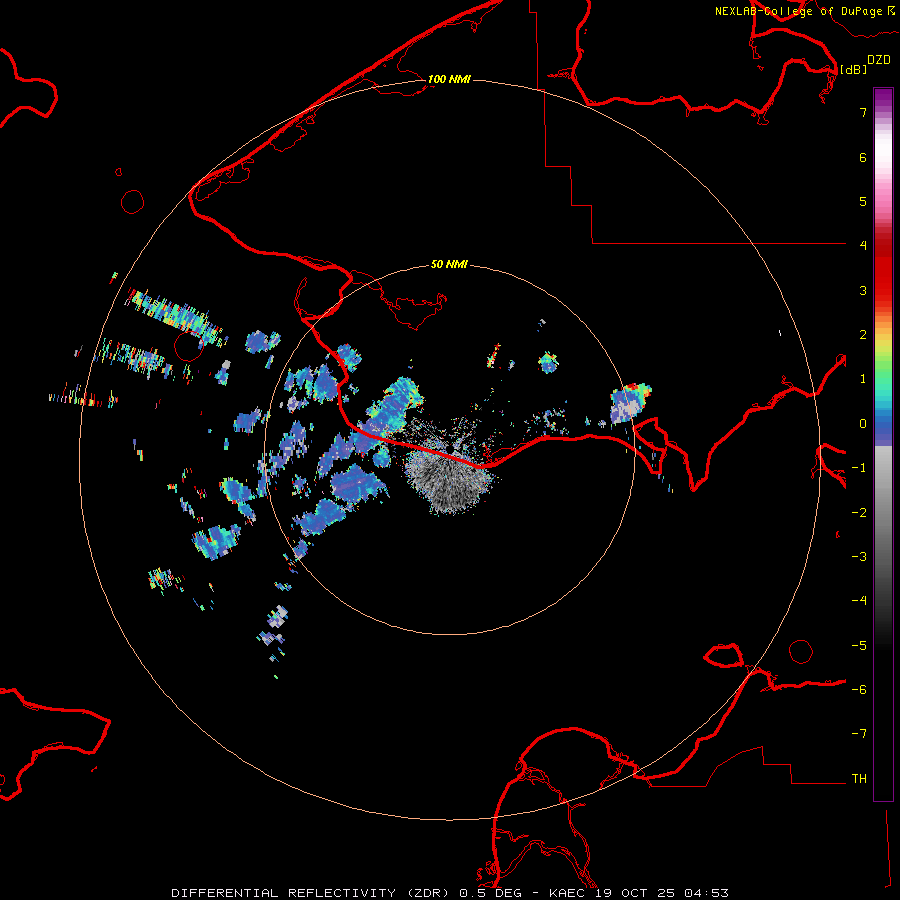Click the -1 value on color scale

coord(859,468)
